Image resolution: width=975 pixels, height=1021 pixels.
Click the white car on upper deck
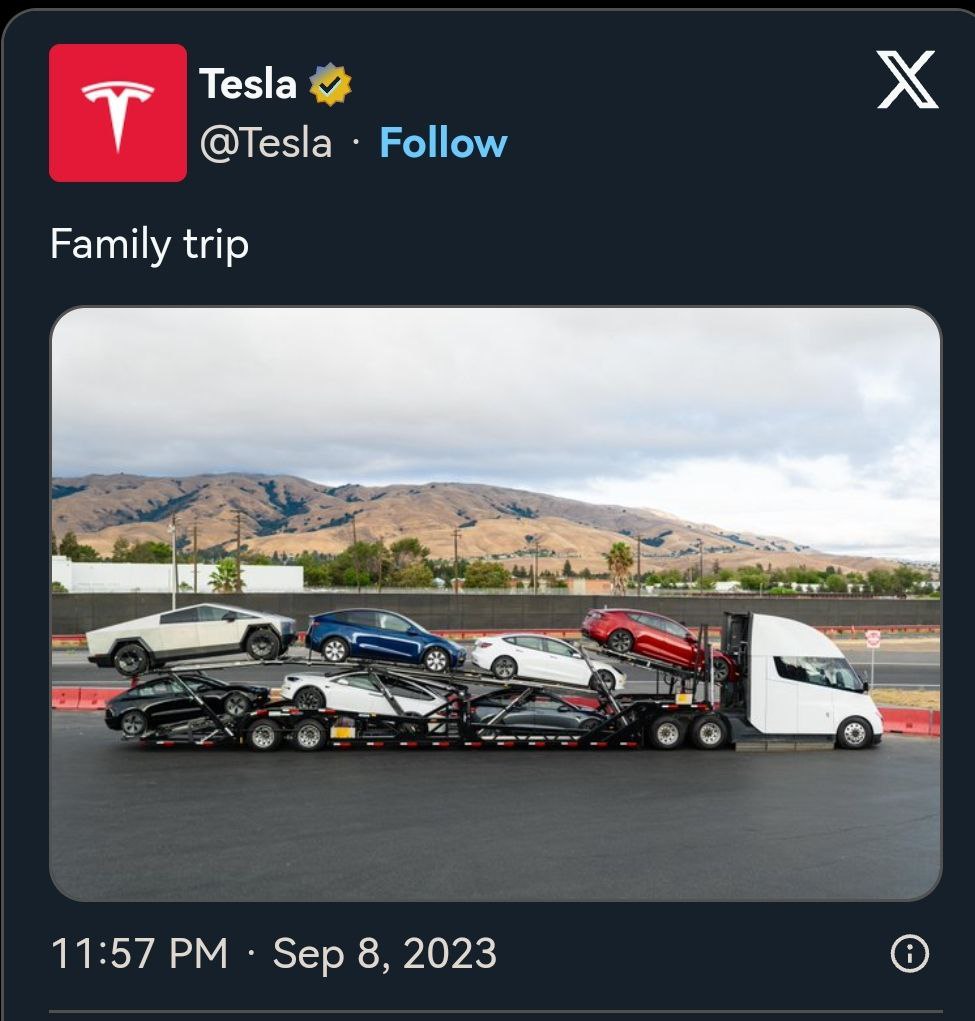[x=548, y=662]
